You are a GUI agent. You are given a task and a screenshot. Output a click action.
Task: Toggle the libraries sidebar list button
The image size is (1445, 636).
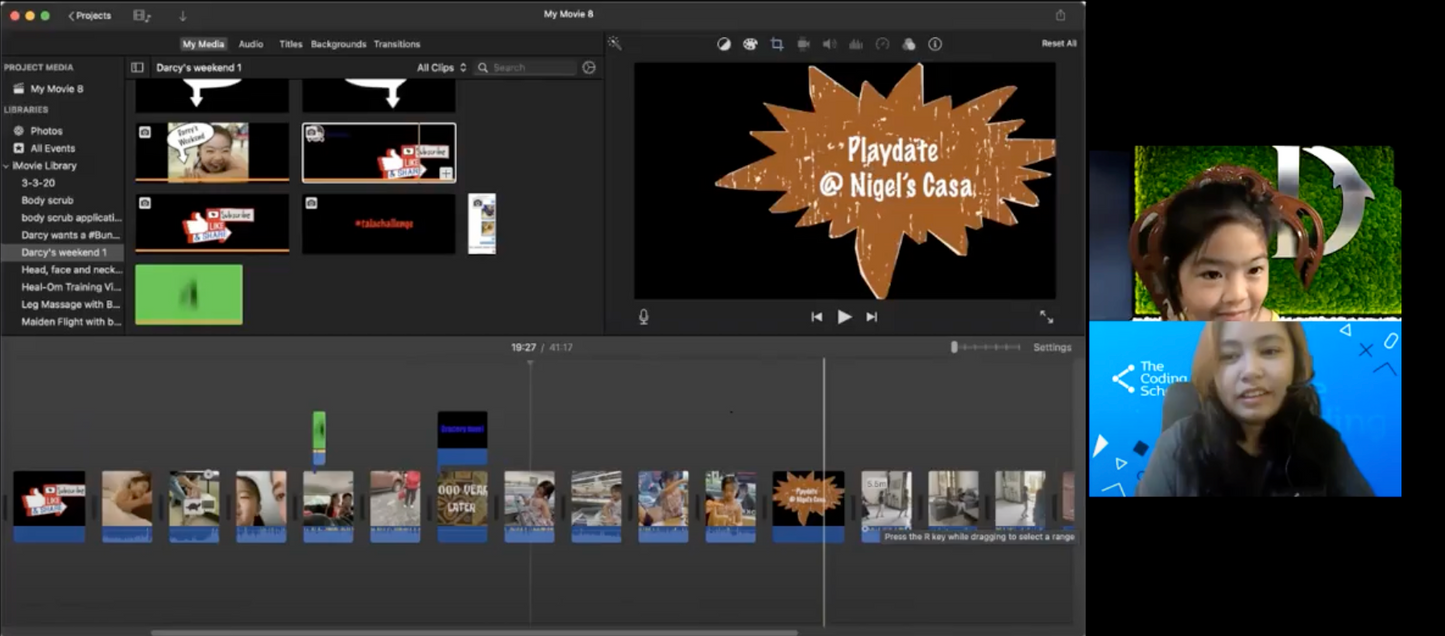[138, 68]
